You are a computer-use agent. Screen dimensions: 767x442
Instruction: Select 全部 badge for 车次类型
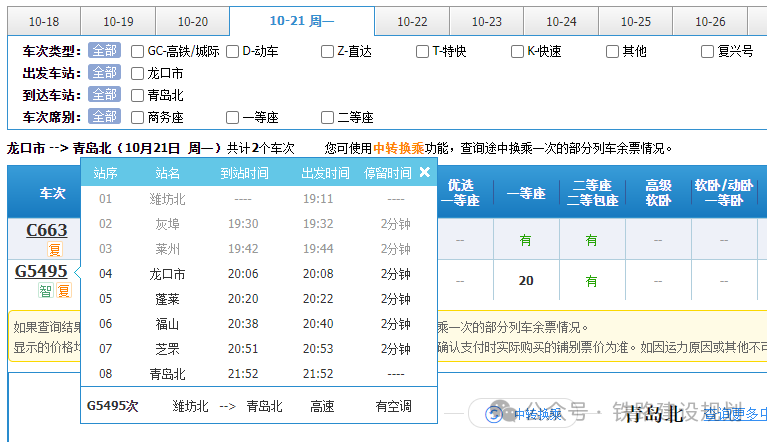click(x=104, y=51)
